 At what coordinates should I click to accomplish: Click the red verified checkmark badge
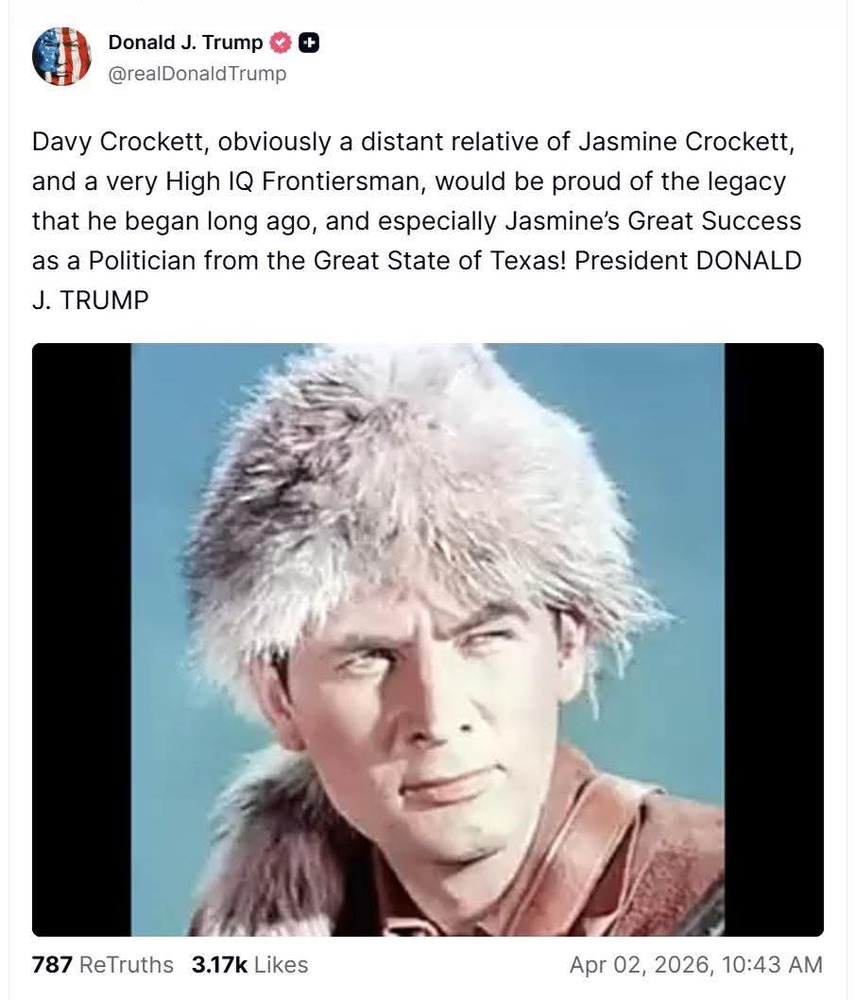(281, 43)
